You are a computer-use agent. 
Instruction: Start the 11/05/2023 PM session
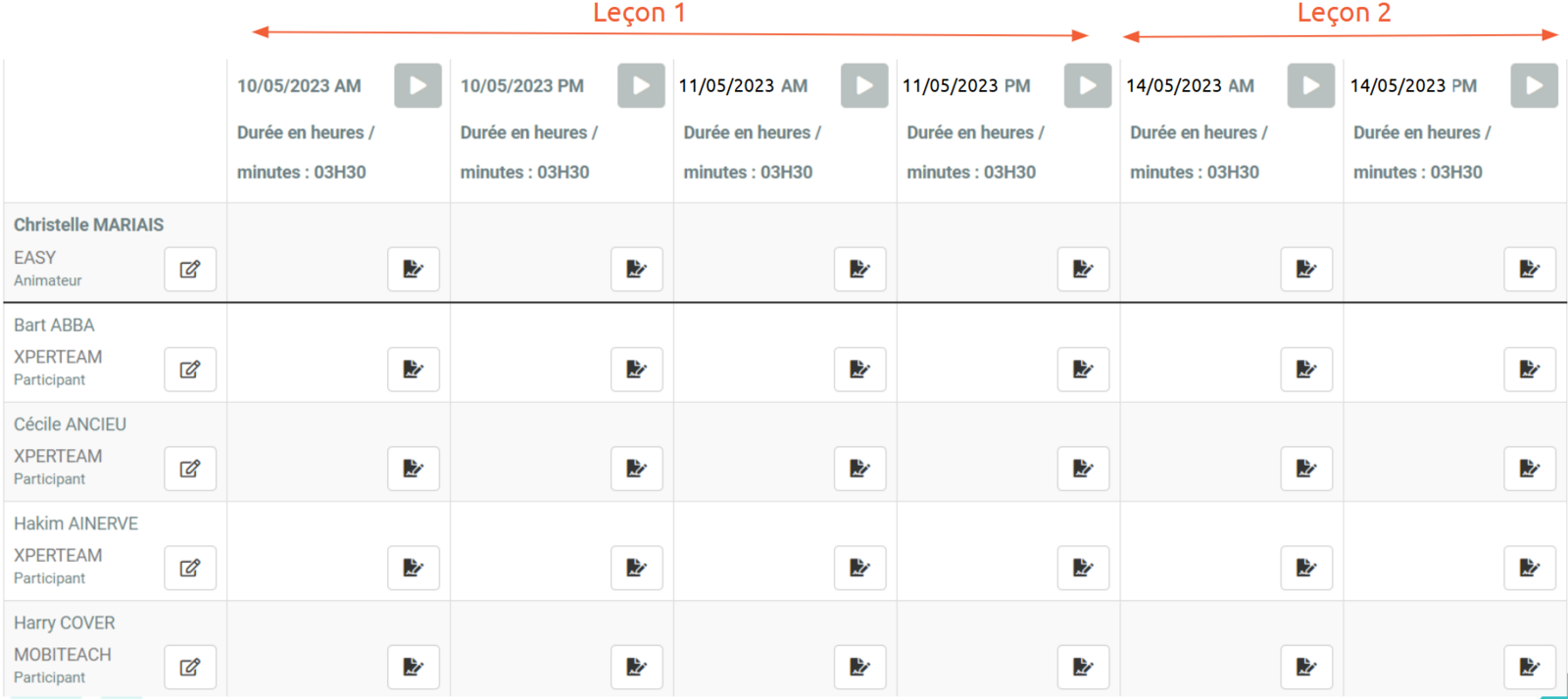(1088, 85)
